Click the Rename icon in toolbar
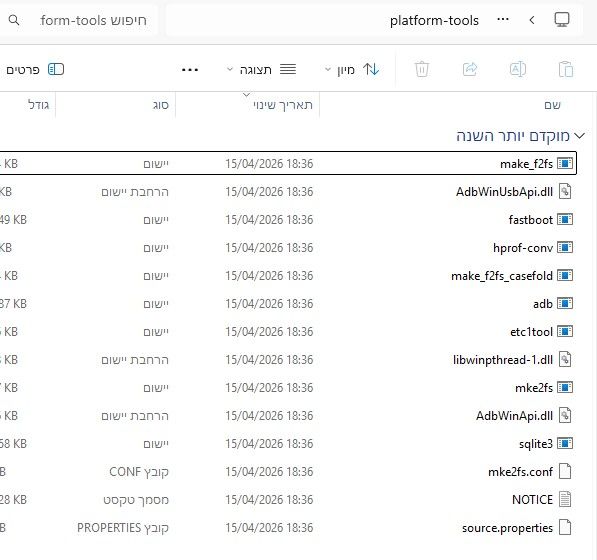 coord(517,69)
